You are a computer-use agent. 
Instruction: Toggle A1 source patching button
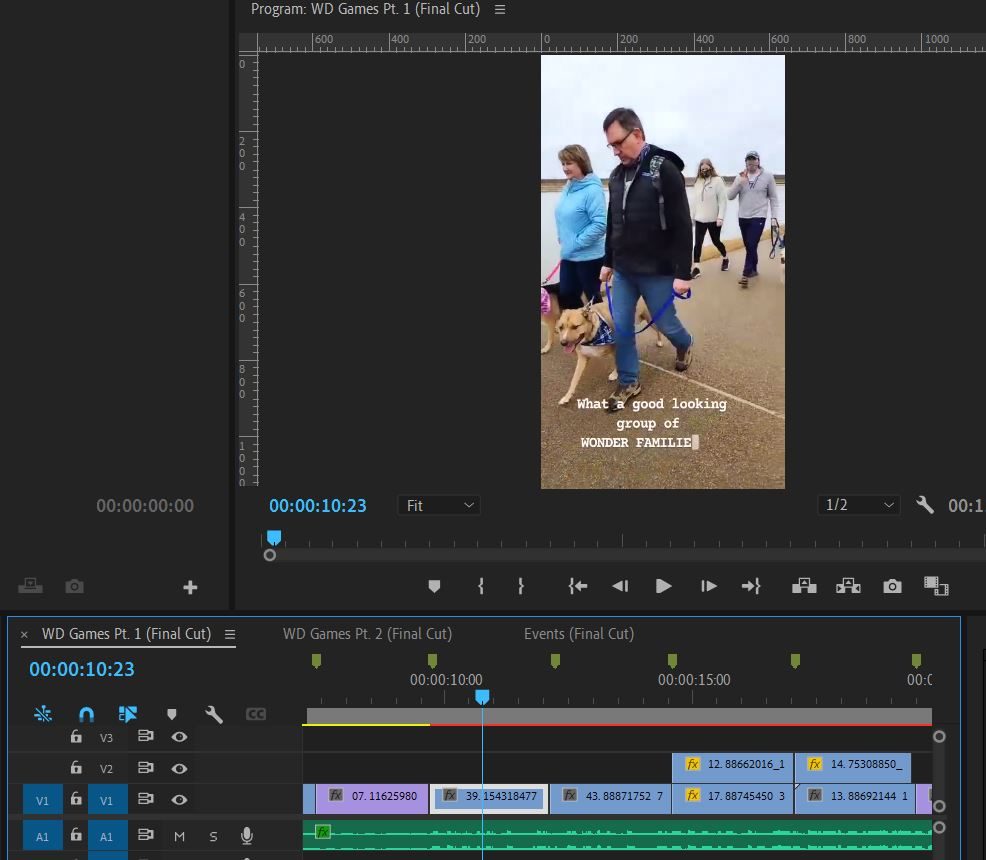(42, 837)
